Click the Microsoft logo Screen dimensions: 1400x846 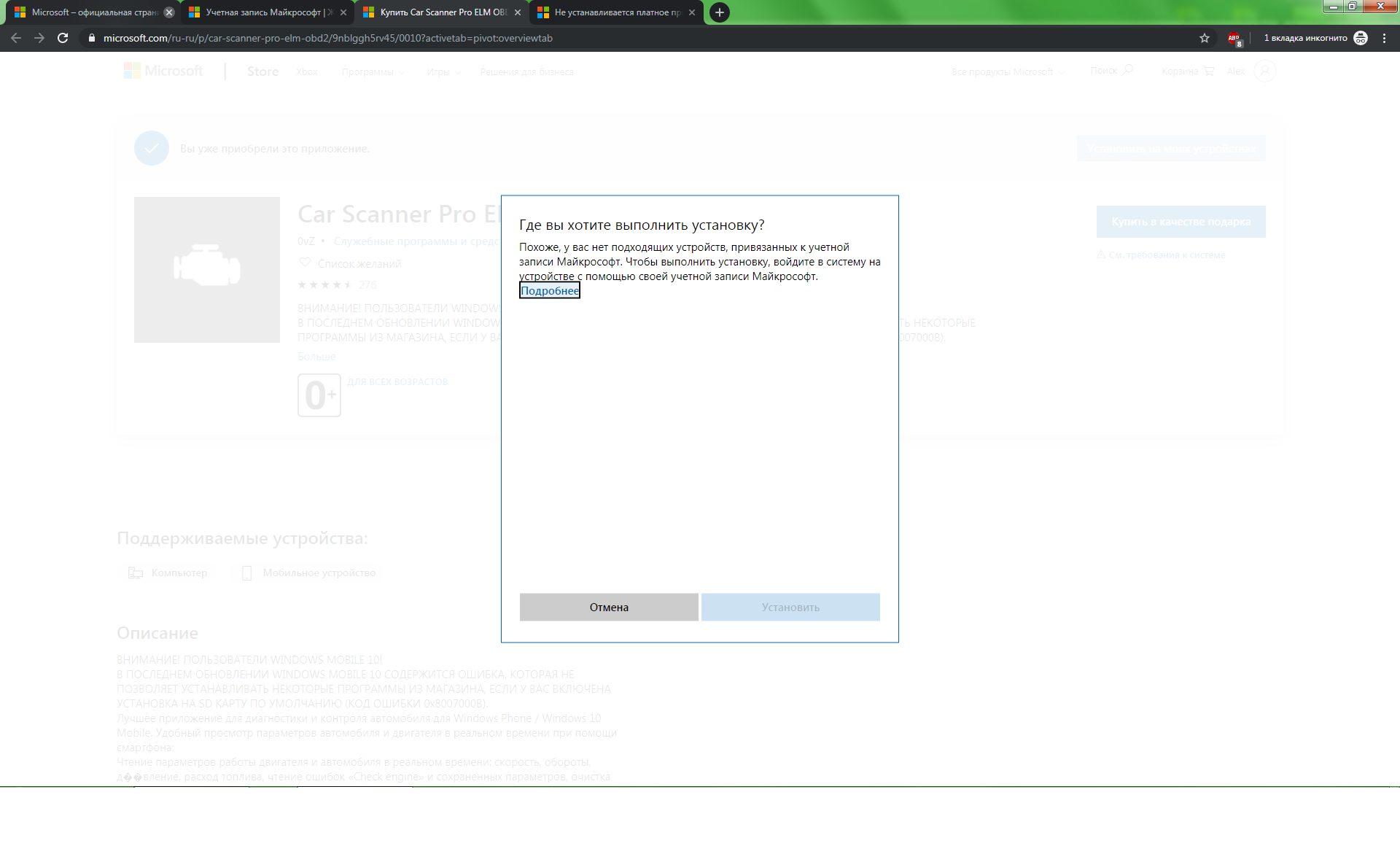[164, 71]
